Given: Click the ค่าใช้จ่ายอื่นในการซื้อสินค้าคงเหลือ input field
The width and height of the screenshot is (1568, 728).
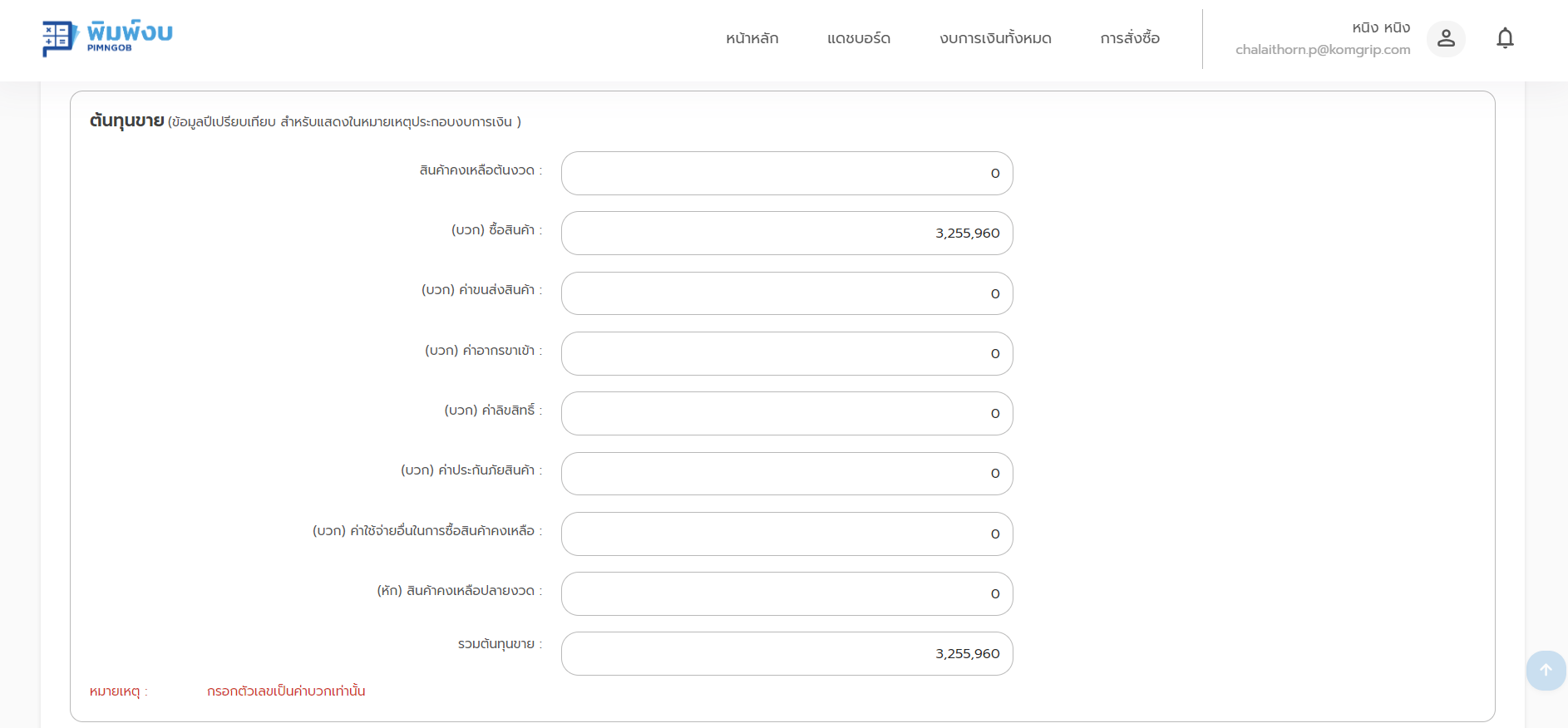Looking at the screenshot, I should 786,534.
